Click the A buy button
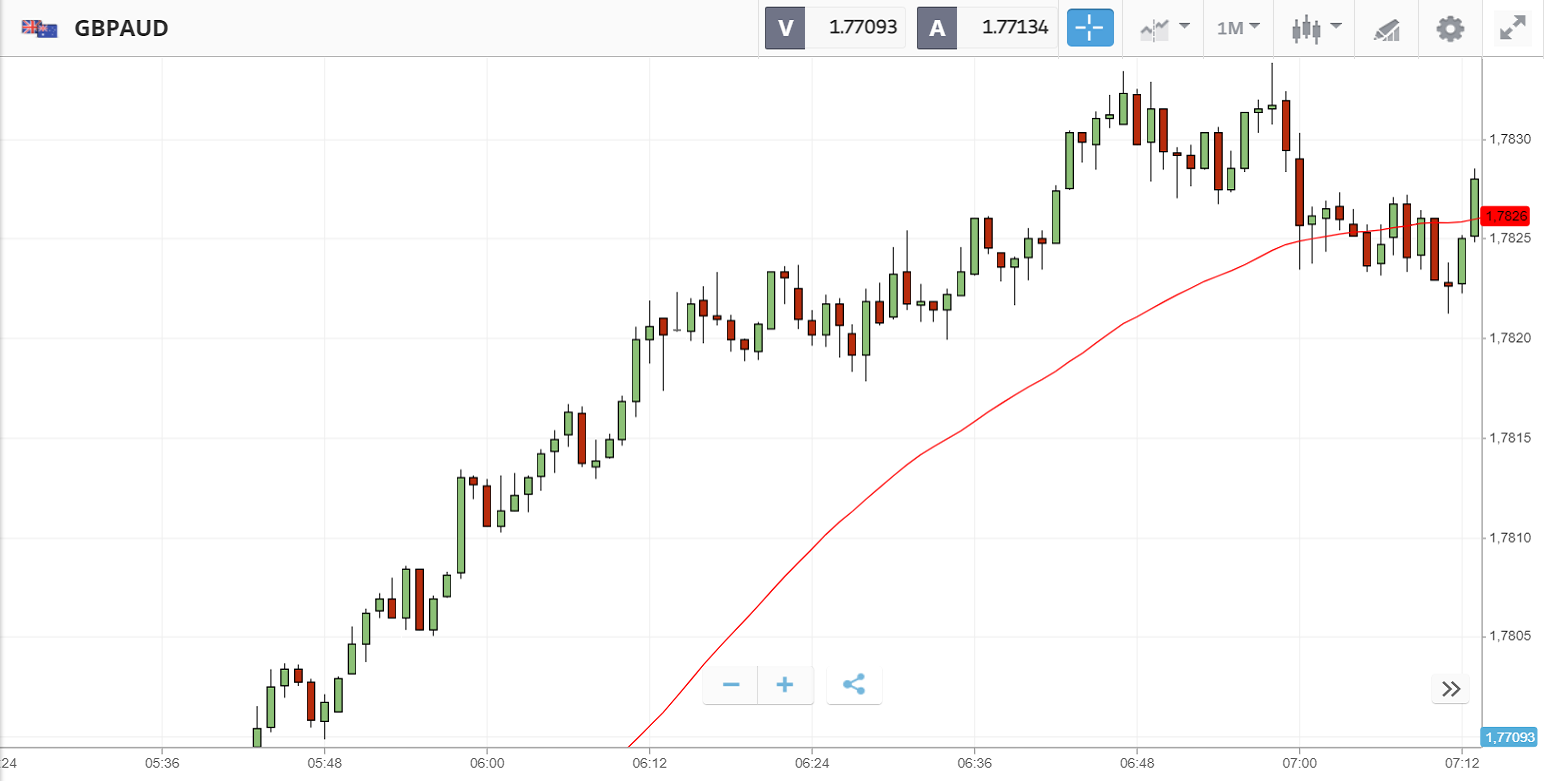The width and height of the screenshot is (1544, 781). tap(937, 28)
